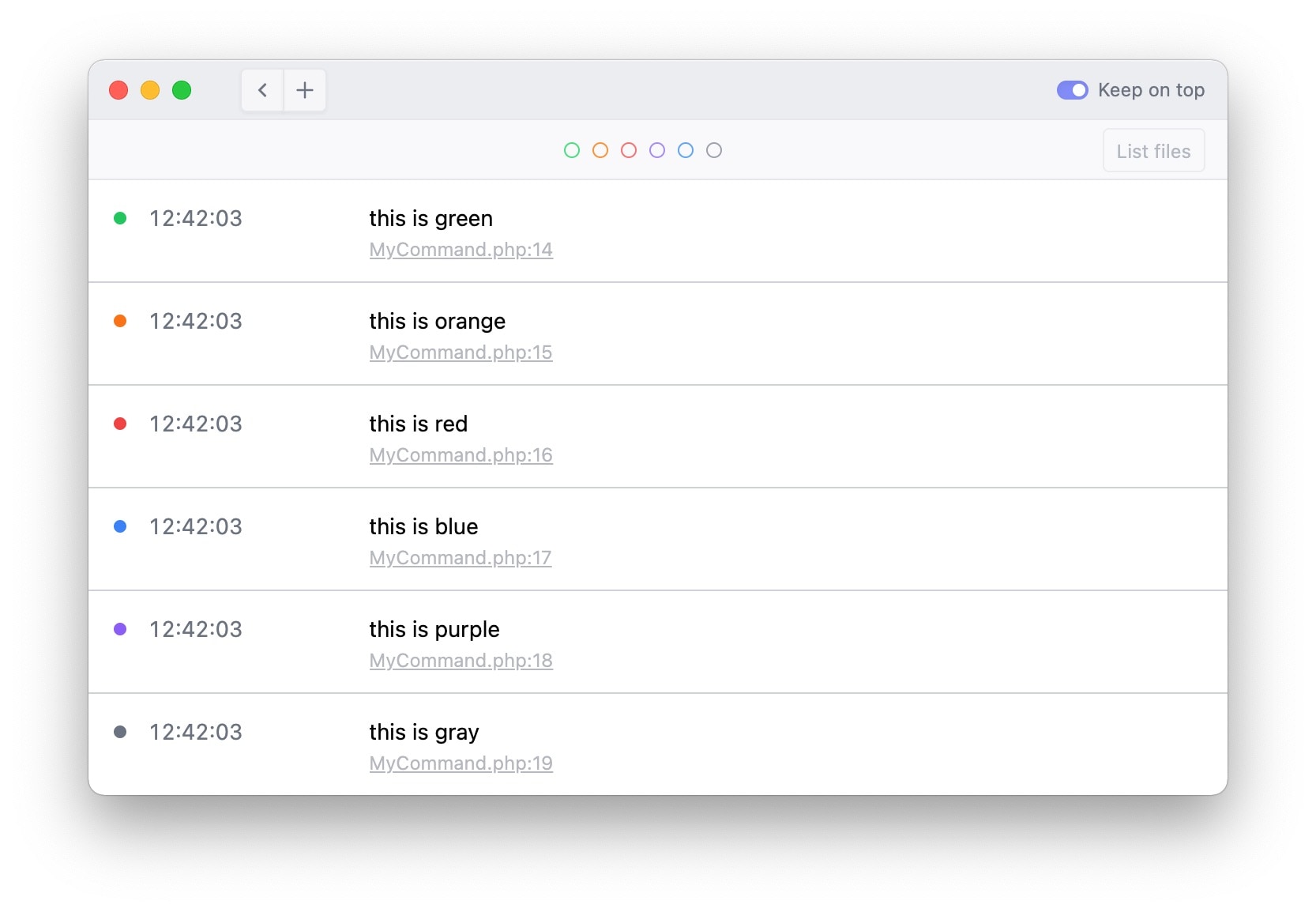Click the purple dot beside 'this is purple'
1316x912 pixels.
coord(120,629)
